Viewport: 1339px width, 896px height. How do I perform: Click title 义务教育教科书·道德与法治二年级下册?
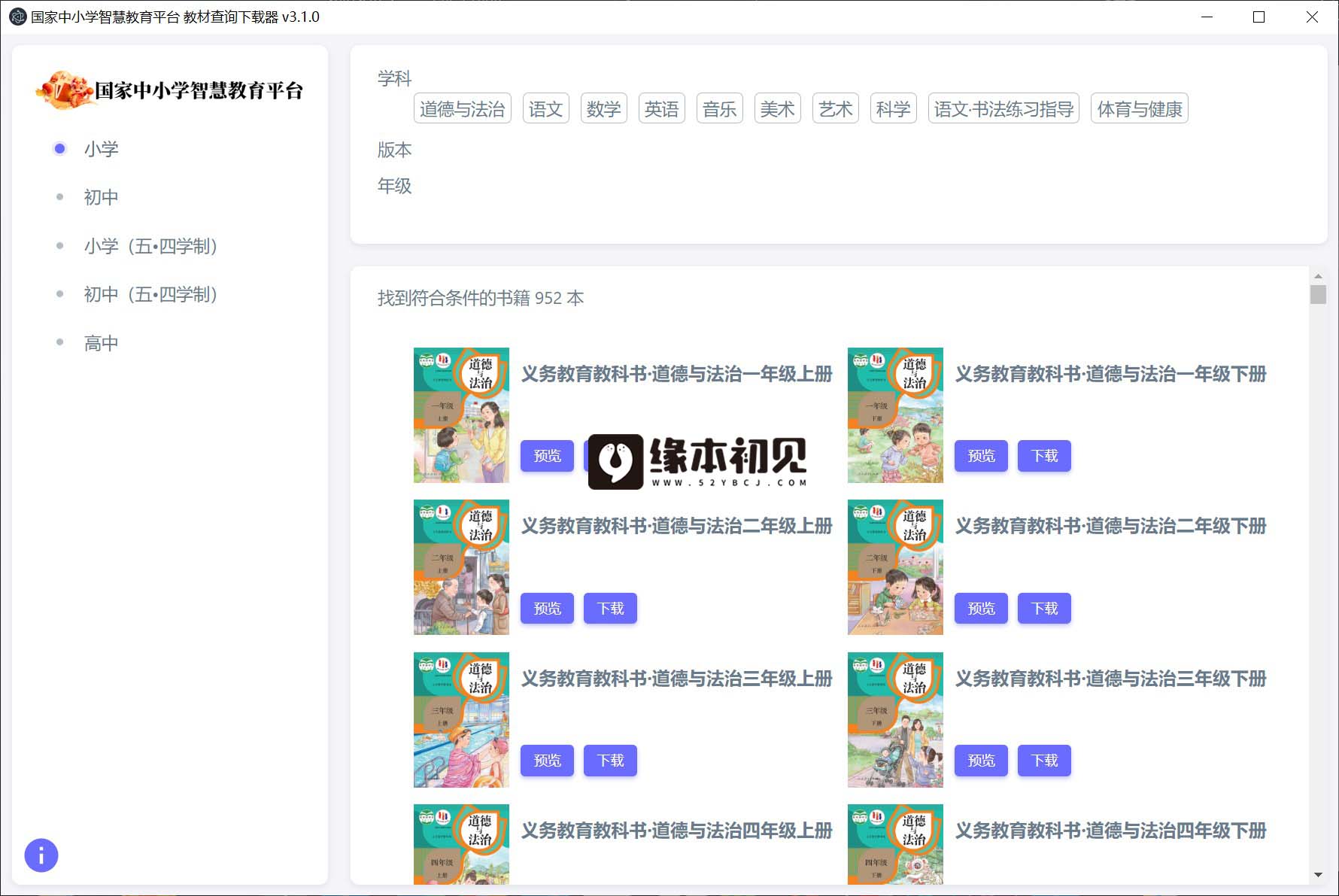tap(1111, 526)
